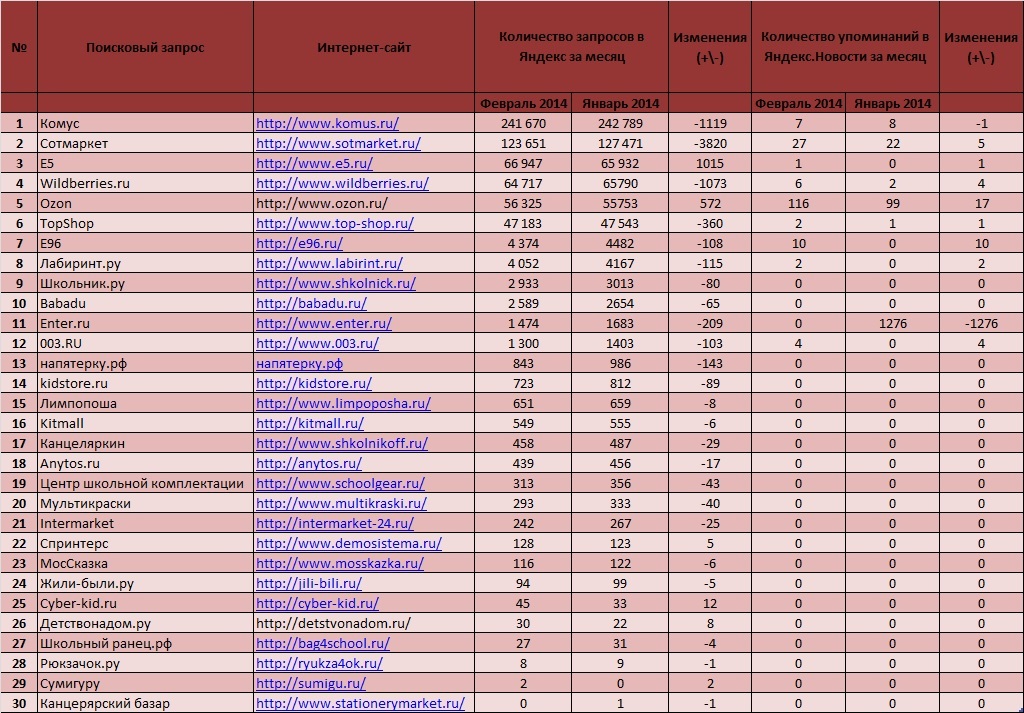
Task: Open the e96.ru link
Action: [x=299, y=244]
